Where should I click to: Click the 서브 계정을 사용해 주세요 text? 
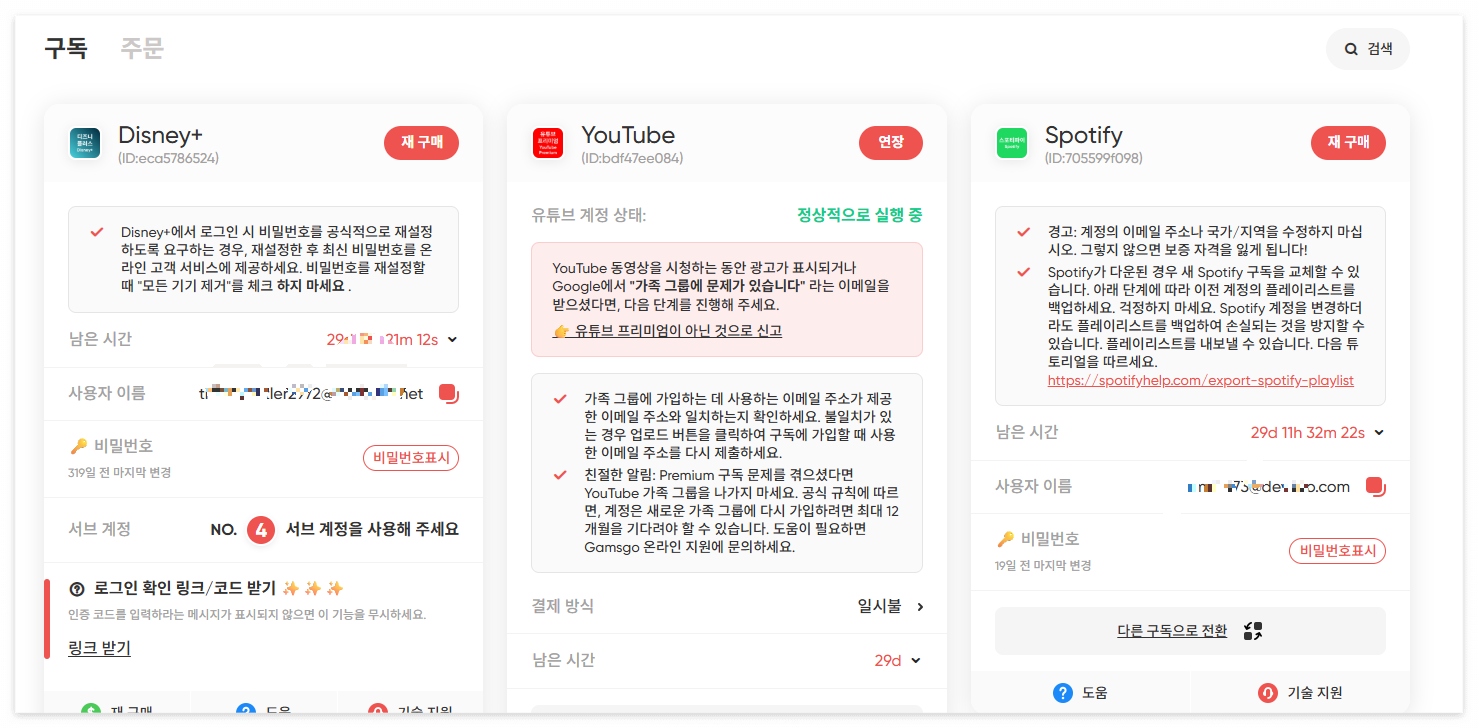pos(372,529)
